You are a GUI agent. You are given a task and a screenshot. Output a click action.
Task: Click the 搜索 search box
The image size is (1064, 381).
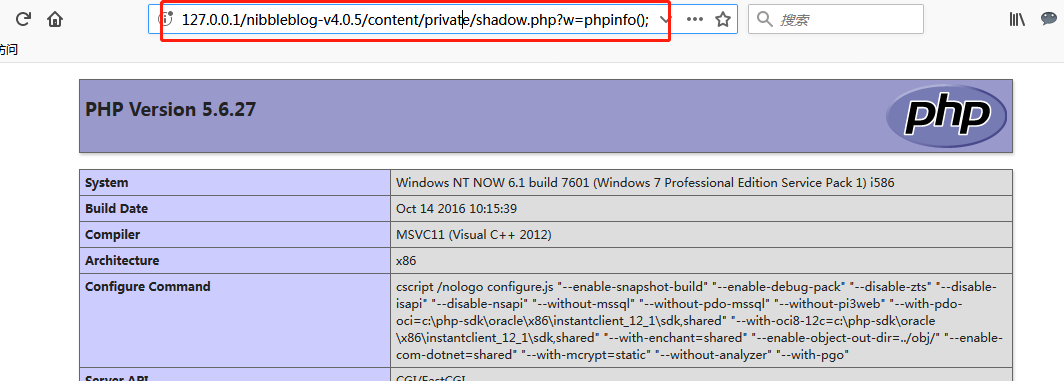click(836, 19)
